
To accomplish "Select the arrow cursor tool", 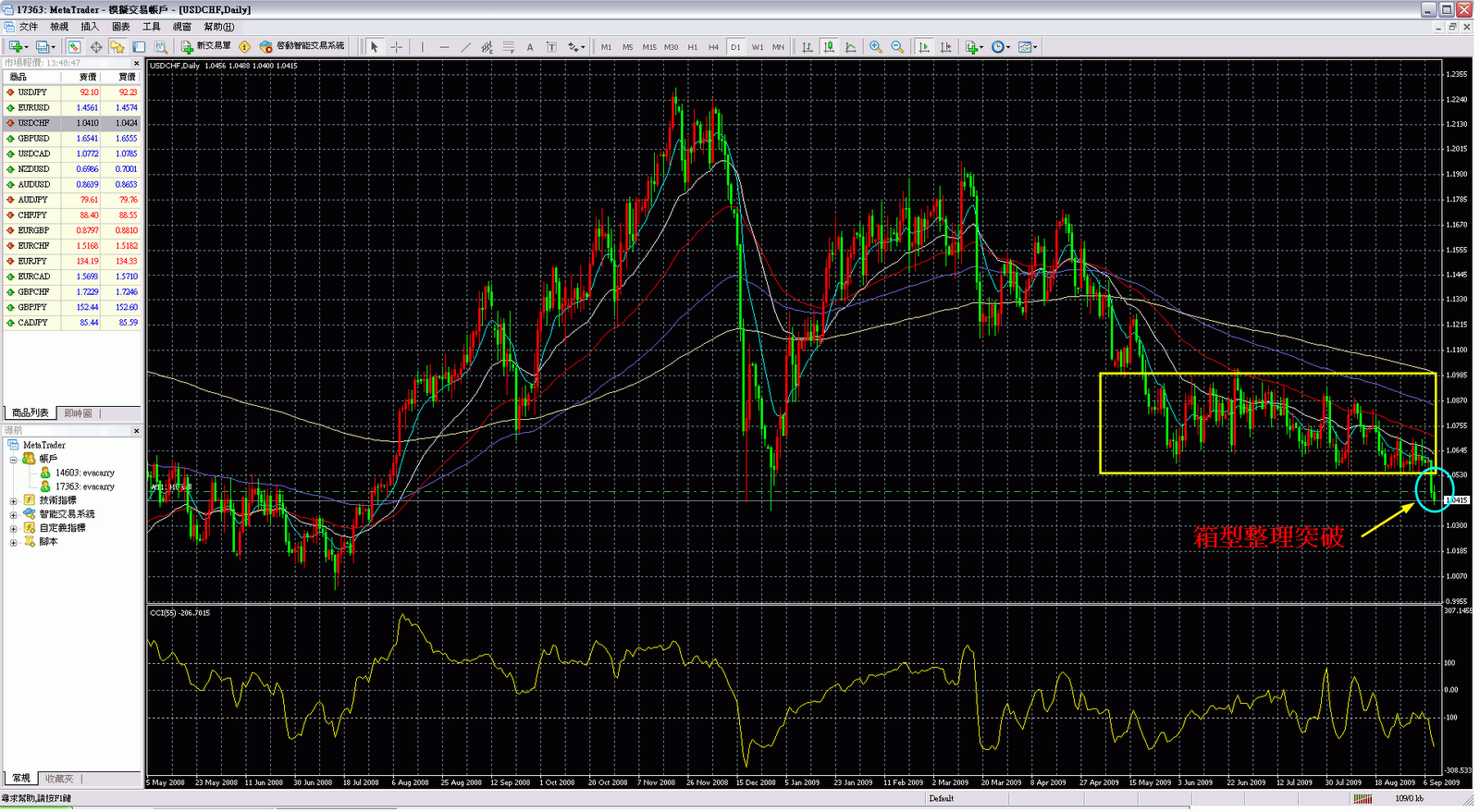I will click(374, 46).
